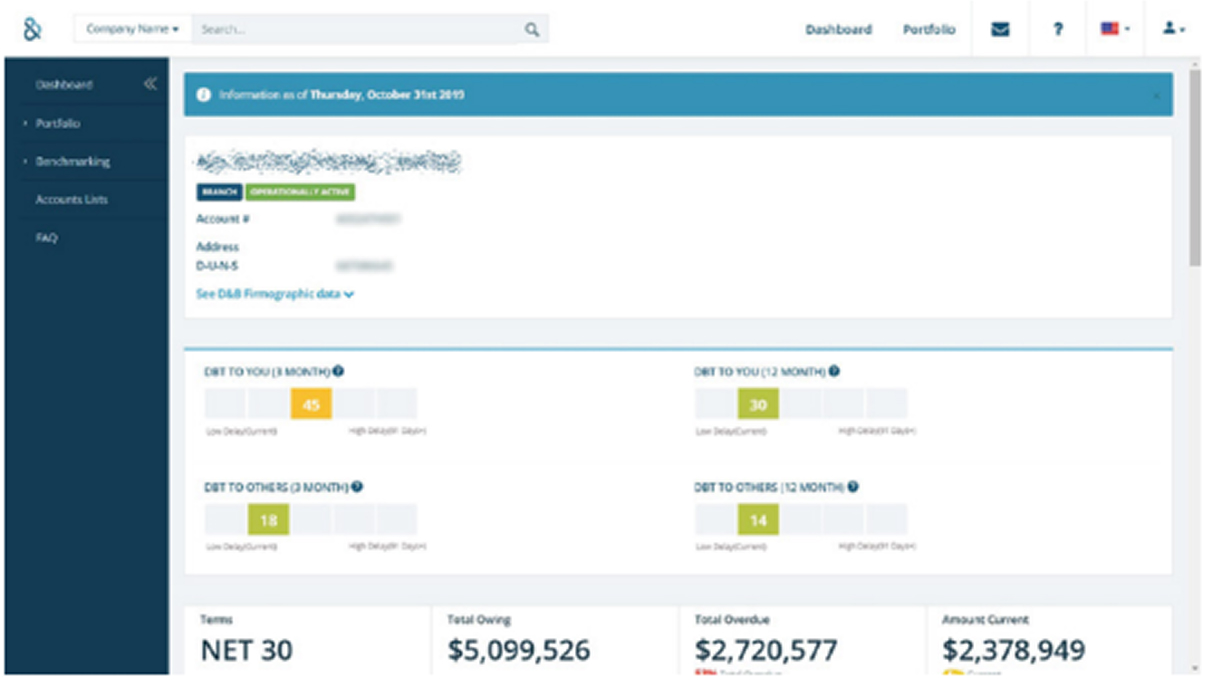
Task: Click help icon beside DBT to Others (12 Month)
Action: tap(853, 487)
